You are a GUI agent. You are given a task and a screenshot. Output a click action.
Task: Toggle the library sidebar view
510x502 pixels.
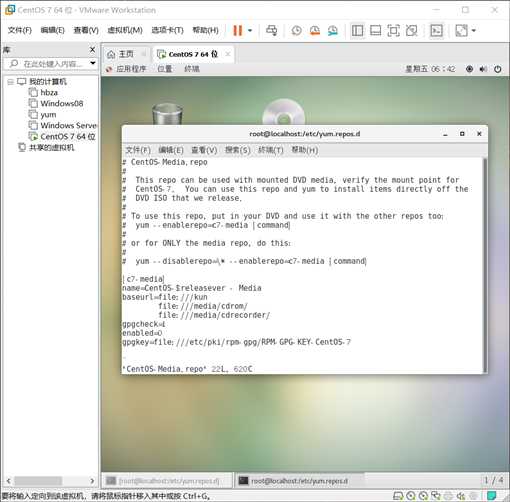click(x=357, y=31)
